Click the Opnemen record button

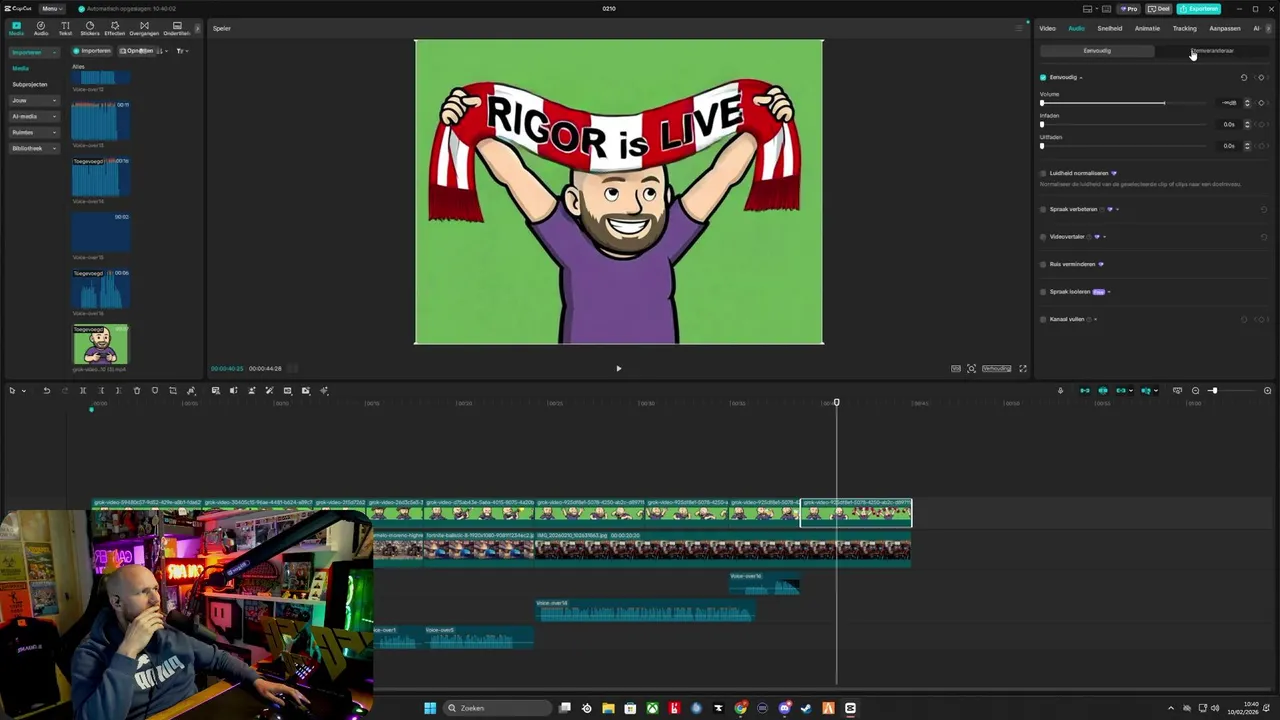pyautogui.click(x=137, y=51)
